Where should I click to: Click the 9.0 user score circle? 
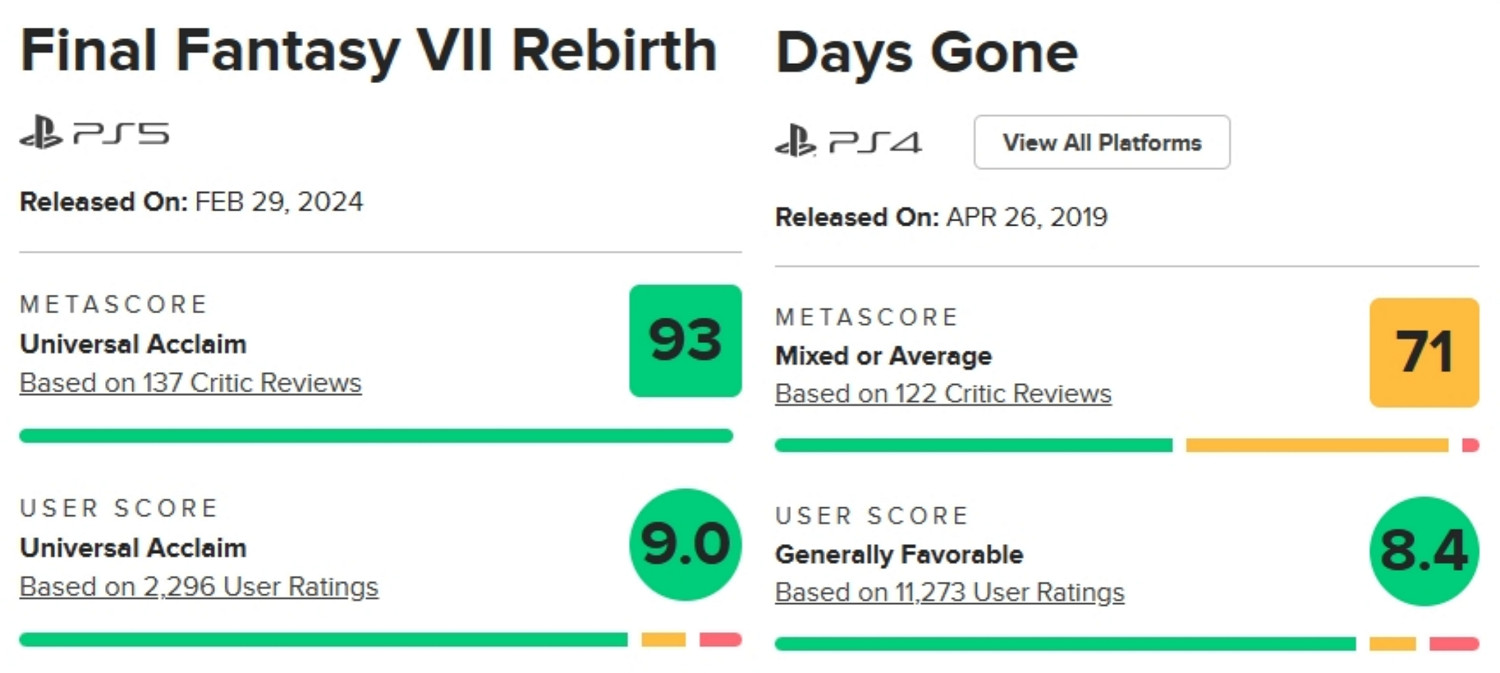pyautogui.click(x=685, y=544)
